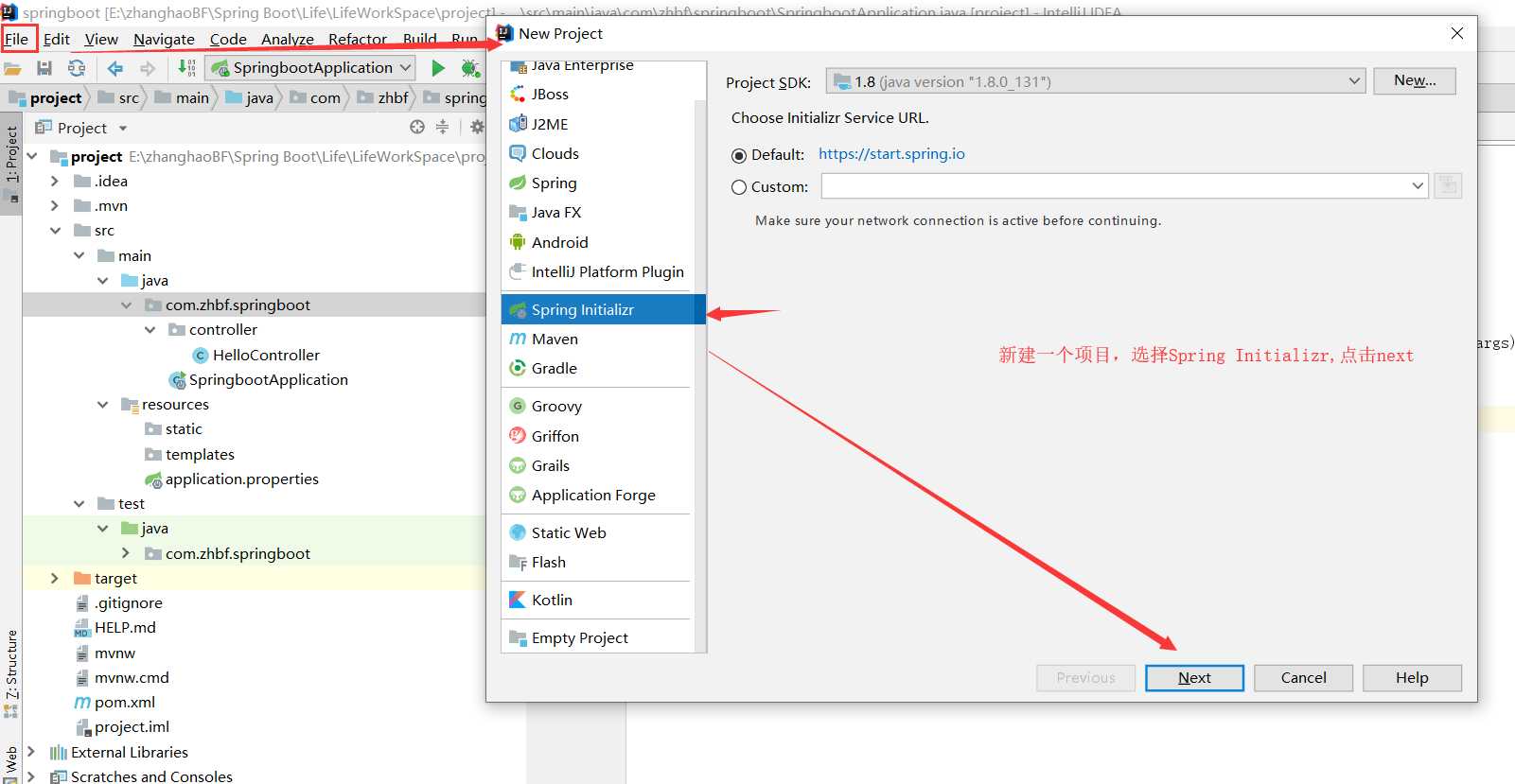Viewport: 1515px width, 784px height.
Task: Click the Help button
Action: point(1412,678)
